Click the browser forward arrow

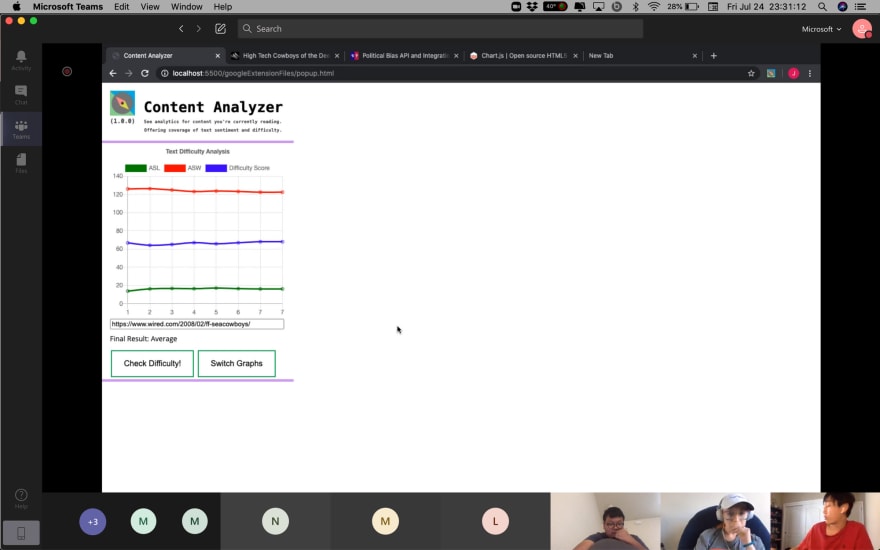(x=129, y=74)
